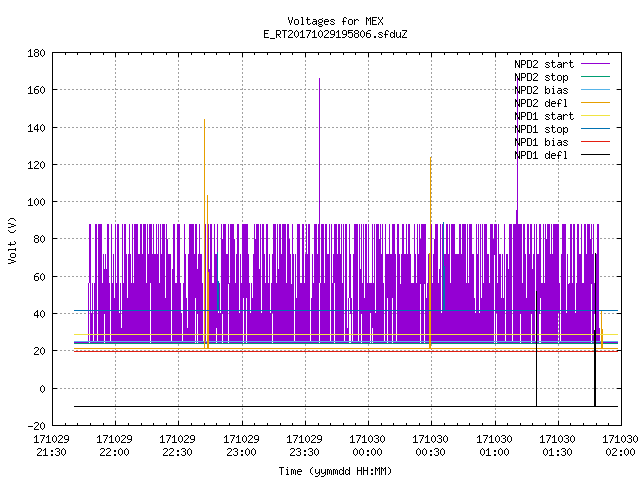The image size is (640, 480).
Task: Click the 120 y-axis tick label
Action: click(x=36, y=165)
